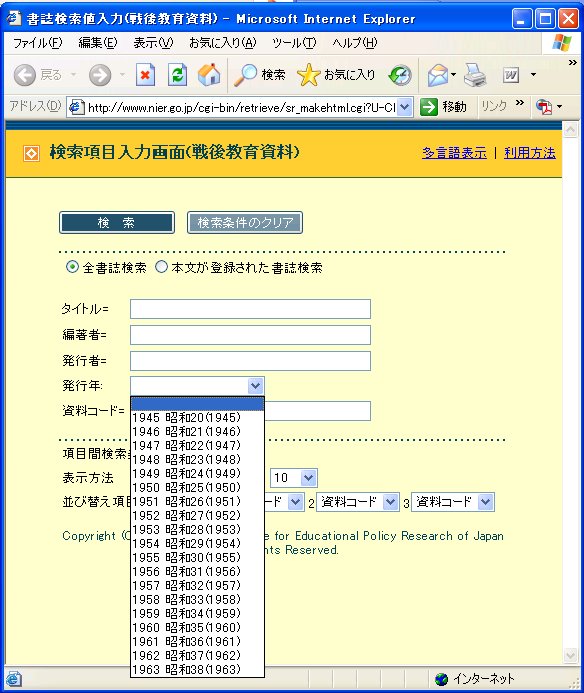This screenshot has width=584, height=693.
Task: Open the 検索 magnifier toolbar button
Action: click(260, 75)
